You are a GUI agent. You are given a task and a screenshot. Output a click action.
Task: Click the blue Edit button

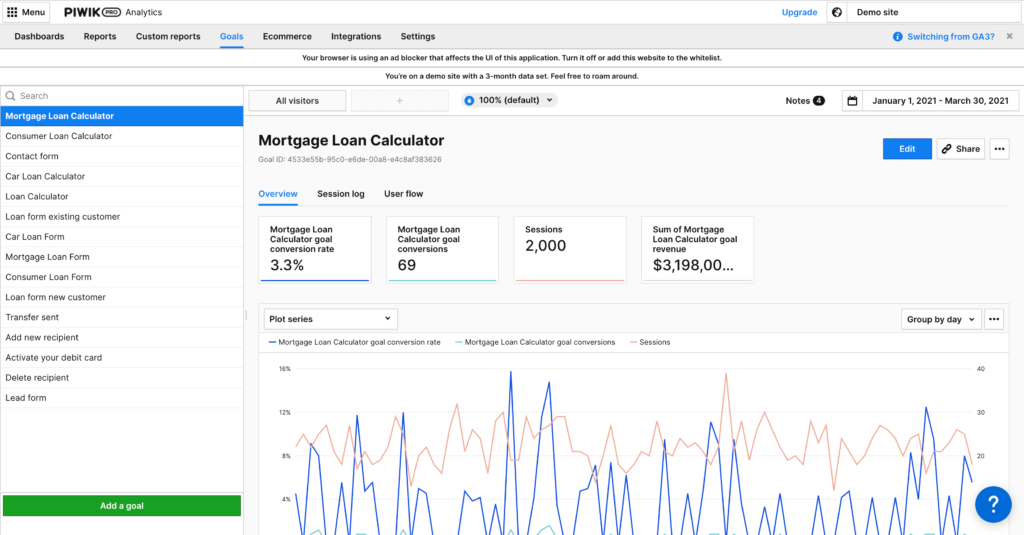(906, 149)
